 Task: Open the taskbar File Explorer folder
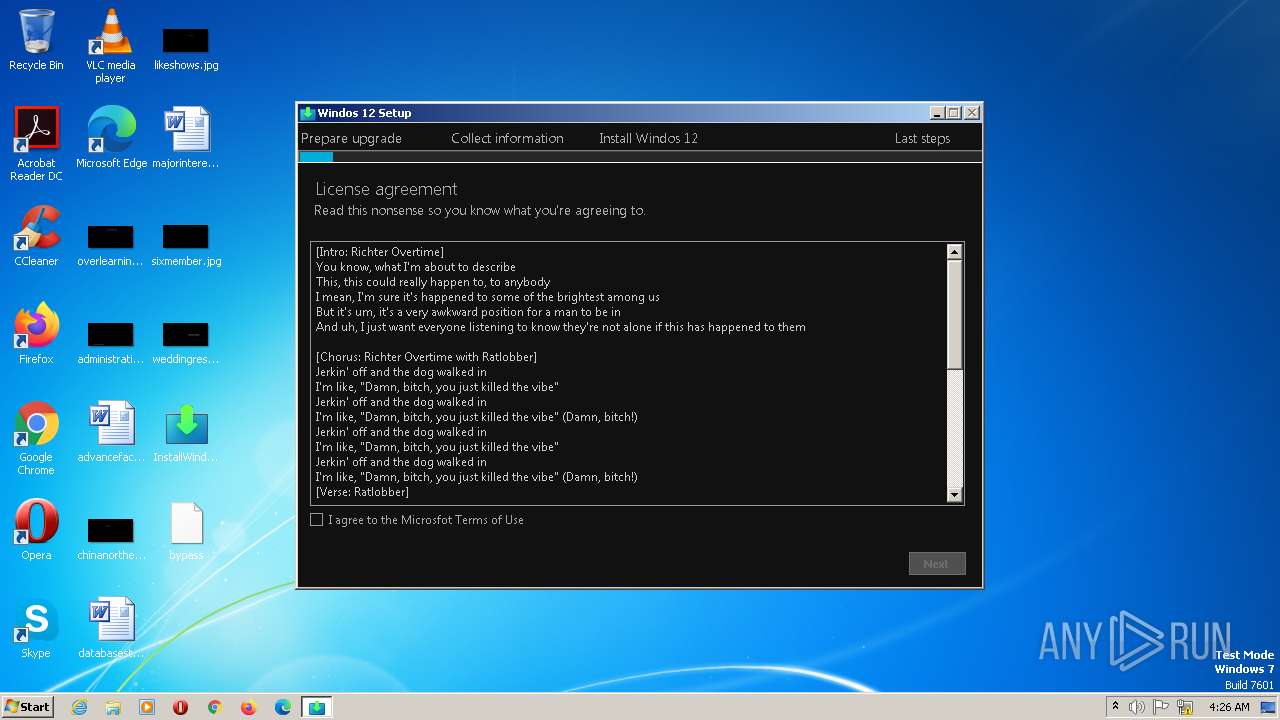tap(113, 707)
